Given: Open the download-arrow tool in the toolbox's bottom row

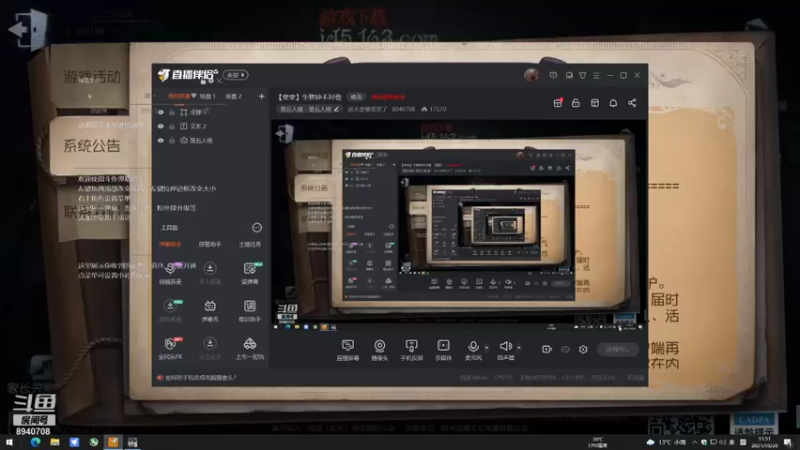Looking at the screenshot, I should [210, 348].
